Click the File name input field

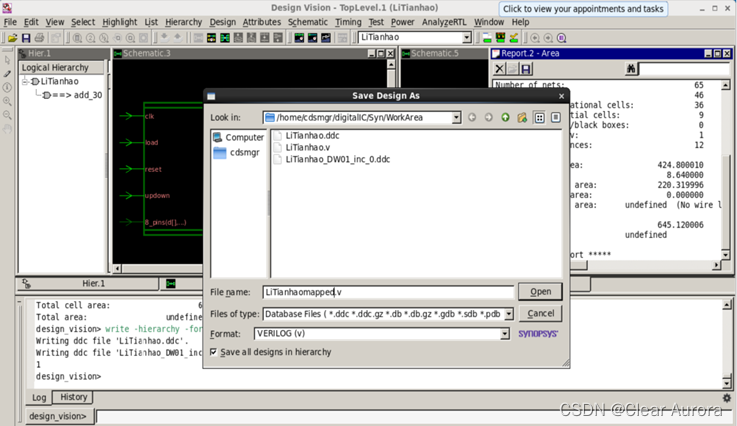tap(388, 292)
